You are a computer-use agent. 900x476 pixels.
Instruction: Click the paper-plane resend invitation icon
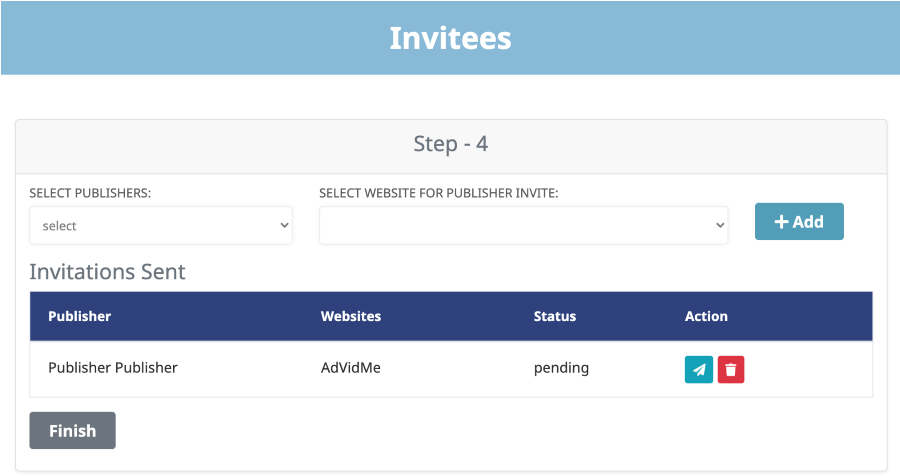(x=699, y=370)
